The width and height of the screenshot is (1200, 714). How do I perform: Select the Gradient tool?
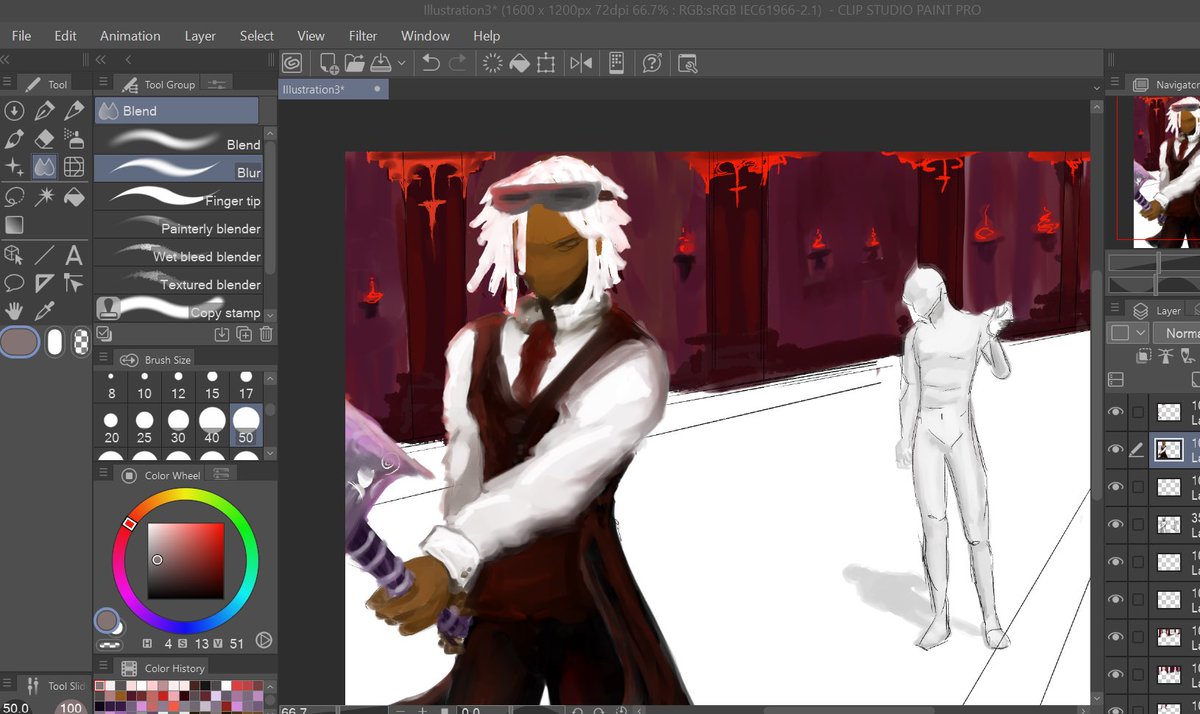pyautogui.click(x=14, y=225)
